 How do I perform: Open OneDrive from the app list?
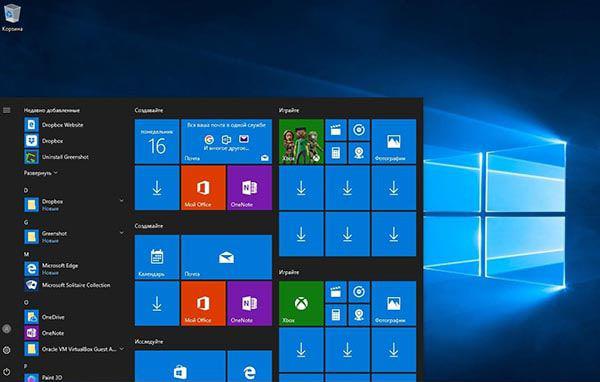(x=73, y=317)
